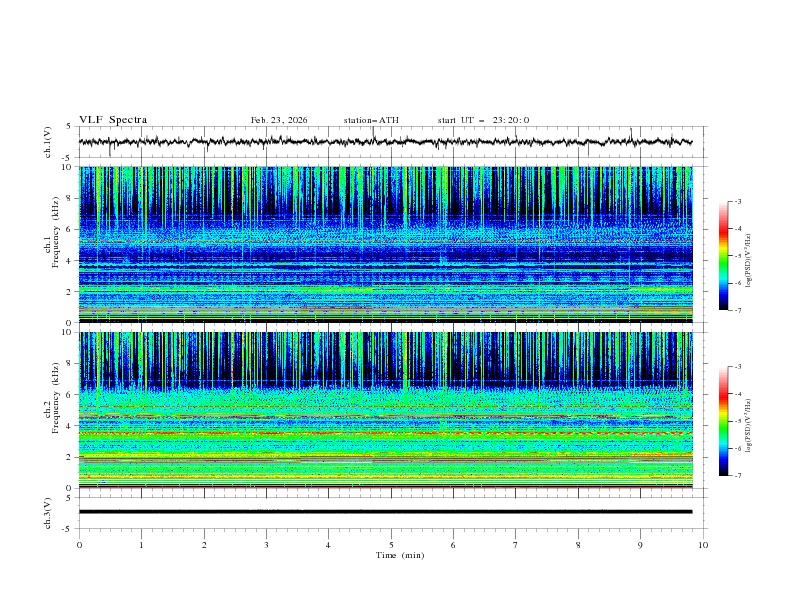The height and width of the screenshot is (612, 792).
Task: Click the "4" kHz tick of ch.1 spectrogram
Action: click(x=70, y=261)
